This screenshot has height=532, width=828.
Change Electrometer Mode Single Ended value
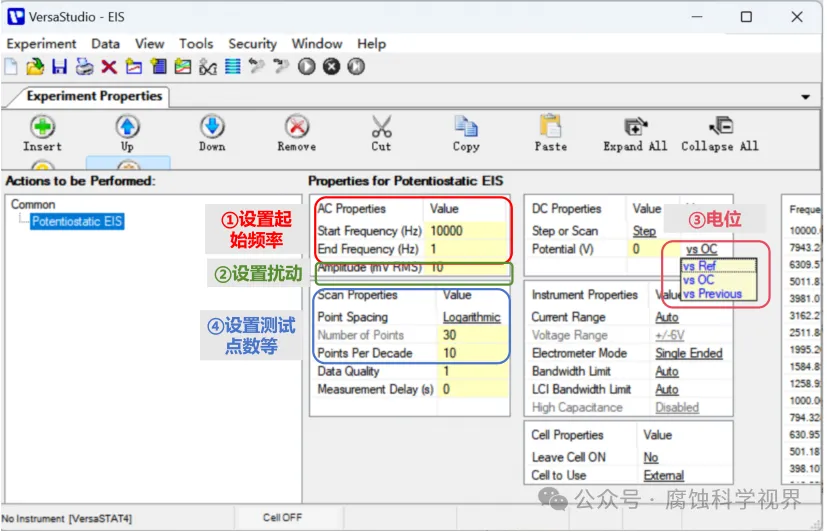click(689, 353)
